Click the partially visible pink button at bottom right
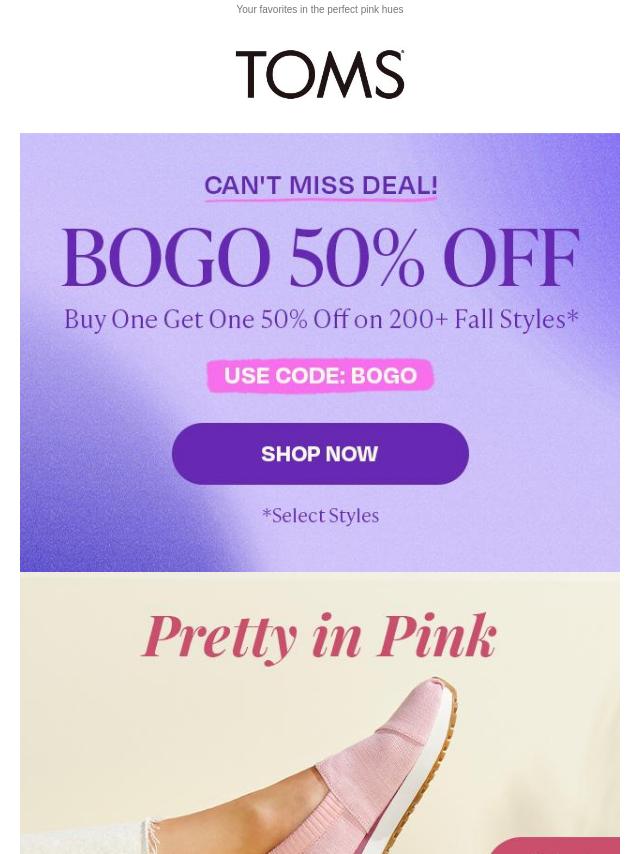Screen dimensions: 640x854 tap(556, 846)
